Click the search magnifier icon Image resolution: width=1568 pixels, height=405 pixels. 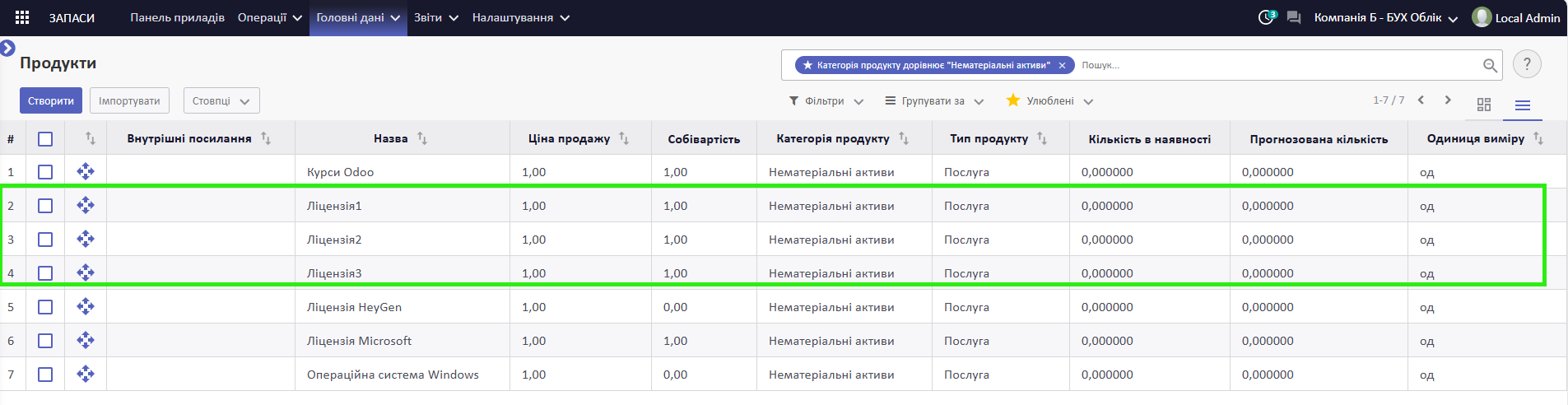(1490, 65)
